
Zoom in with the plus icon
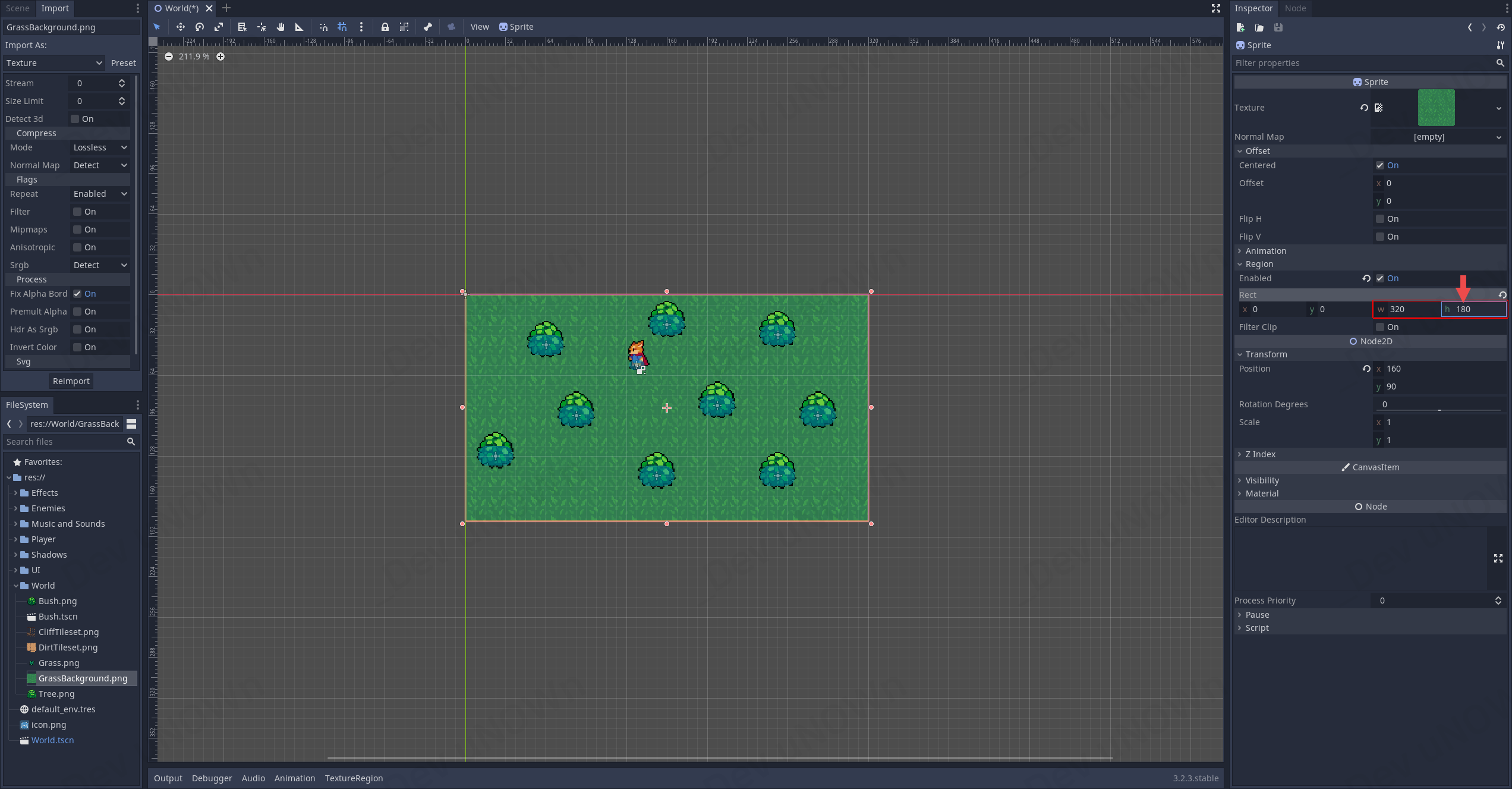click(x=220, y=56)
